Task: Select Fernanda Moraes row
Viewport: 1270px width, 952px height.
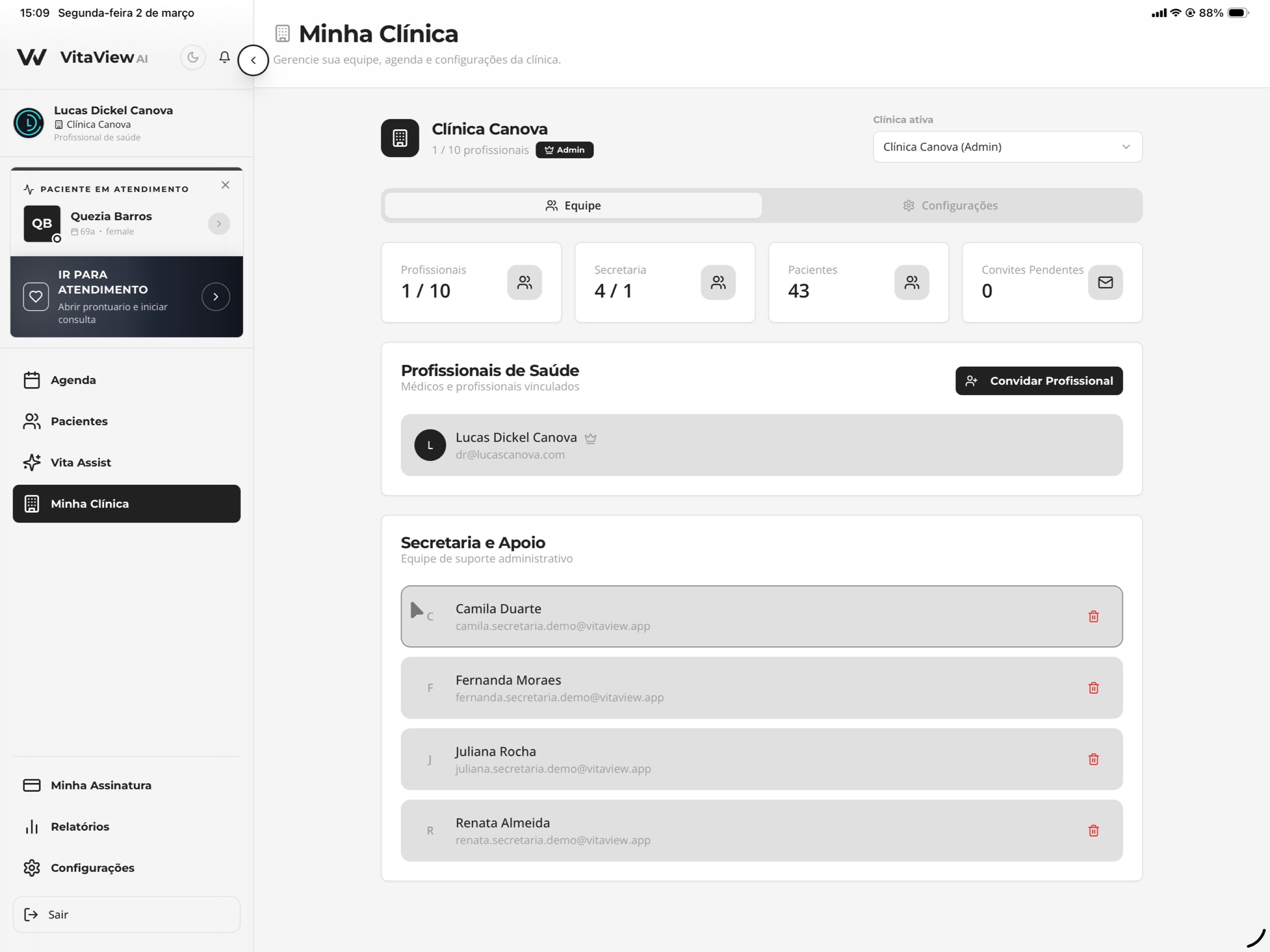Action: click(x=762, y=688)
